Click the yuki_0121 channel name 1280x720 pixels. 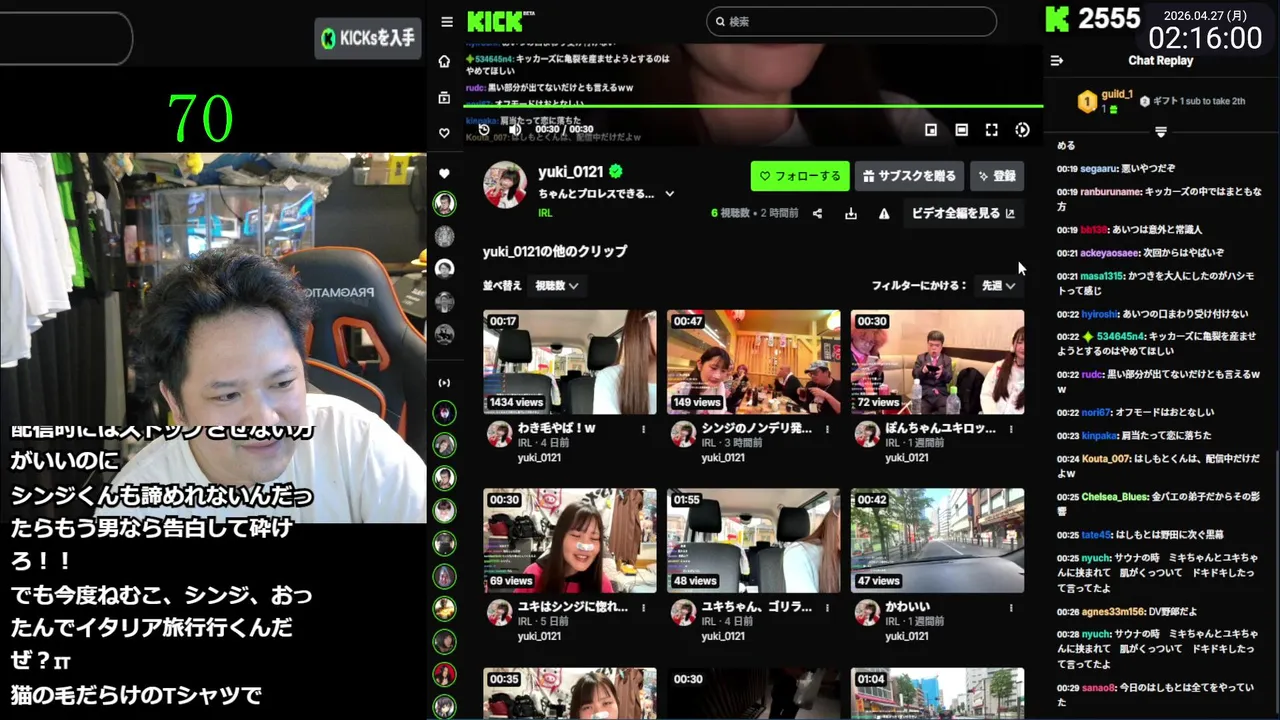(571, 172)
